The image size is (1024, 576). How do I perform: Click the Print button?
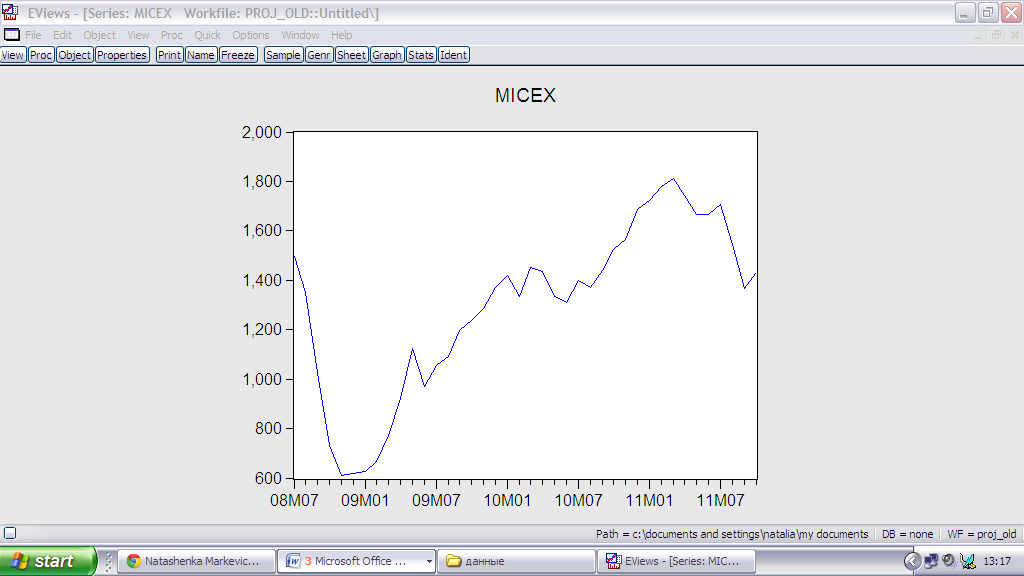[x=169, y=55]
